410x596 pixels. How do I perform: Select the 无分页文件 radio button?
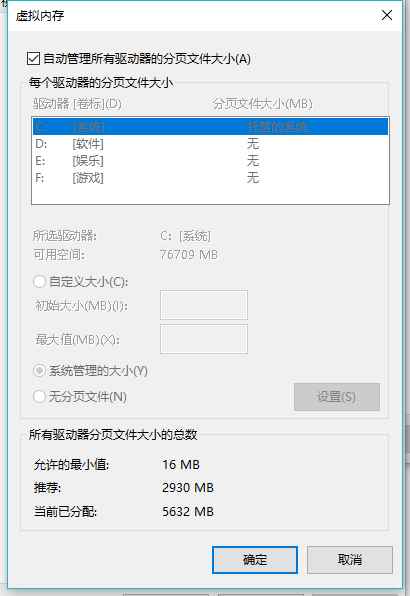[40, 396]
